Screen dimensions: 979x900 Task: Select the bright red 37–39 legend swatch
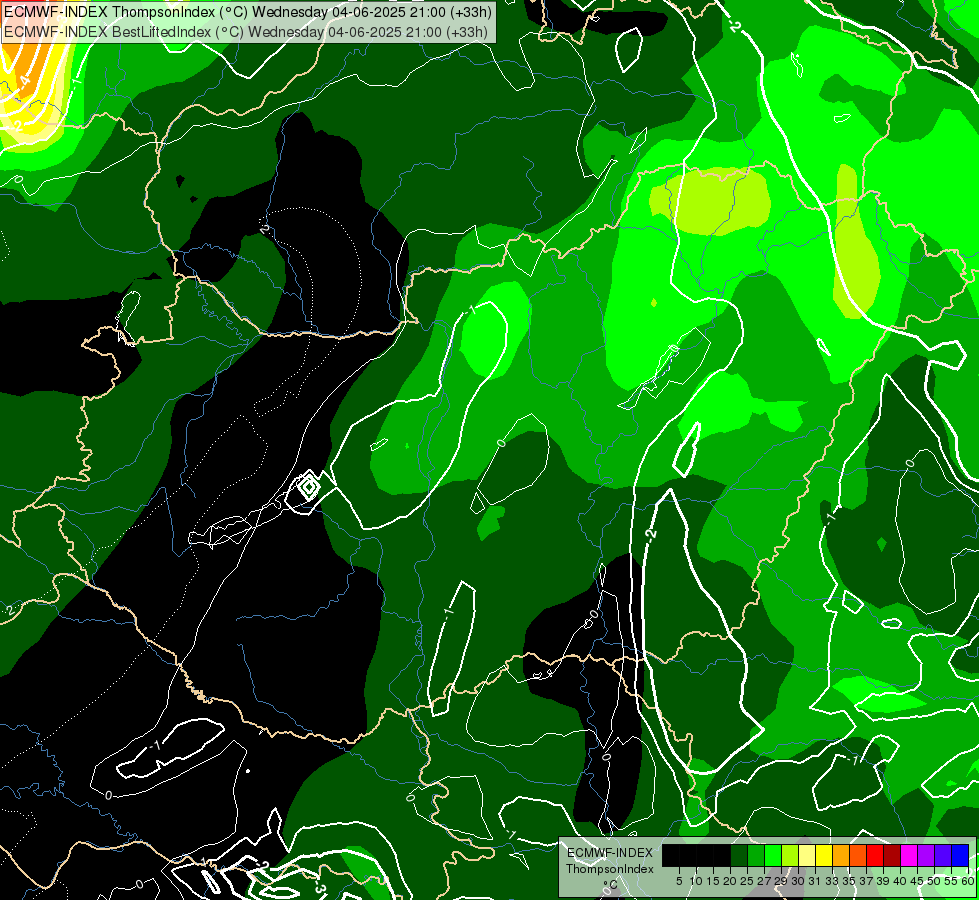pyautogui.click(x=875, y=855)
